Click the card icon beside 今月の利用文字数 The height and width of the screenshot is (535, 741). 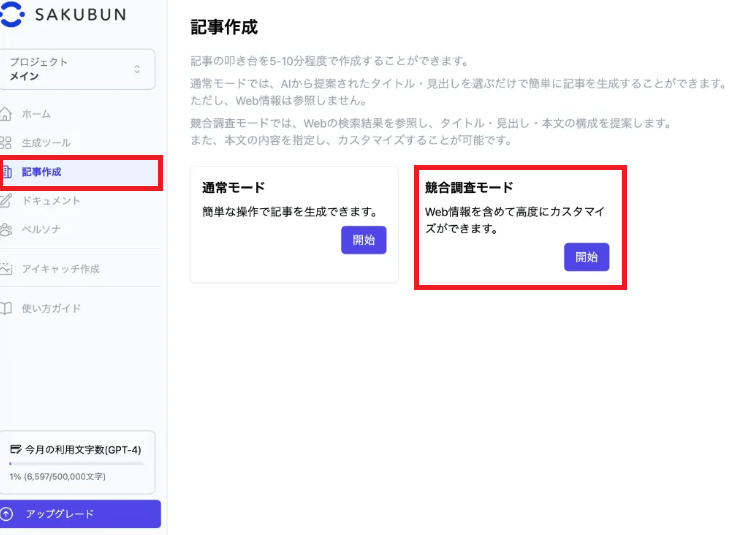click(x=16, y=449)
